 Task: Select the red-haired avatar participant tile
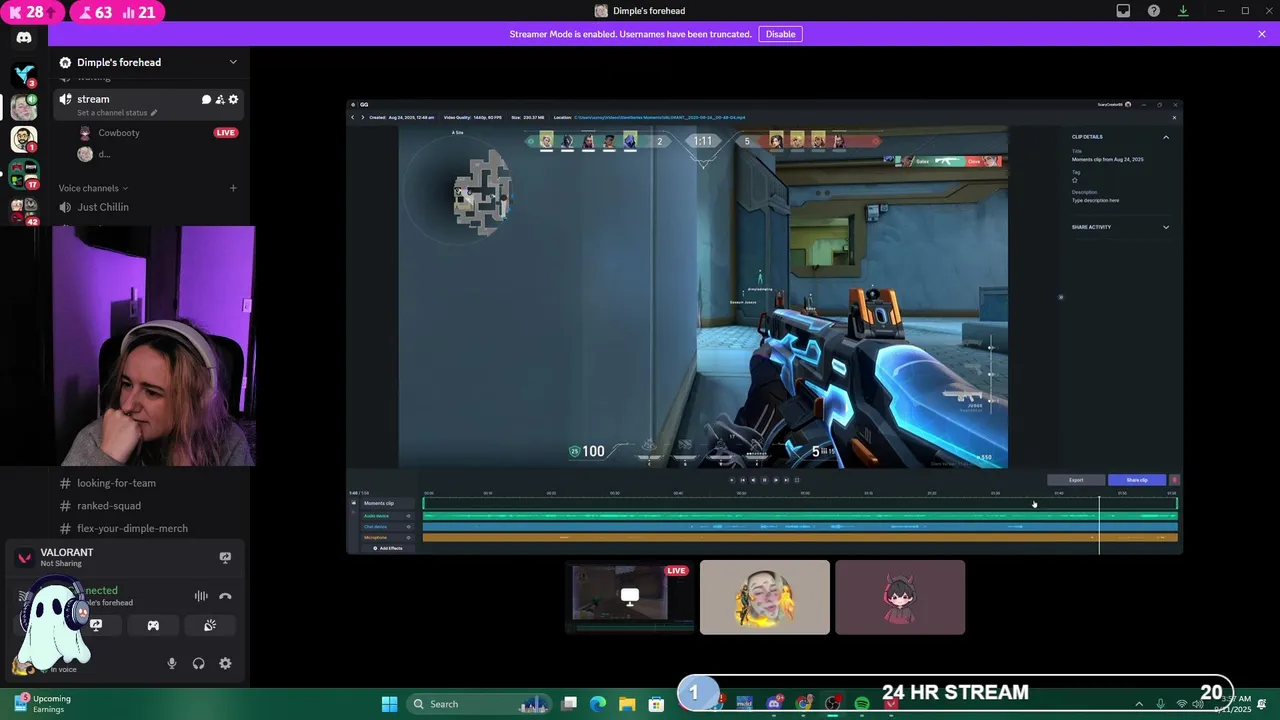(x=900, y=597)
